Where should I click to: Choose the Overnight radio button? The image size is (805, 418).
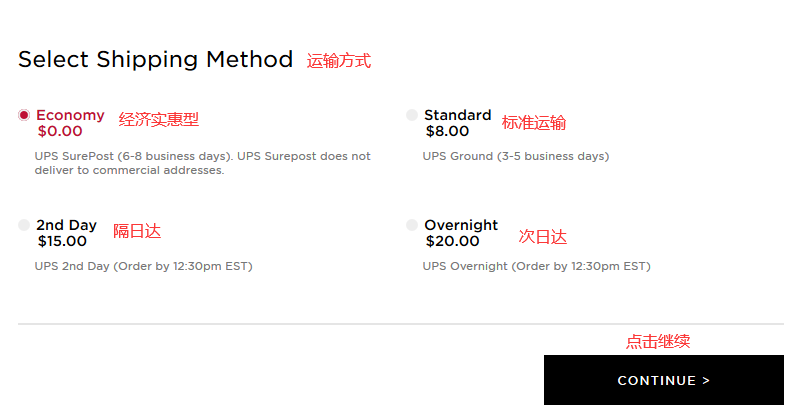[412, 225]
